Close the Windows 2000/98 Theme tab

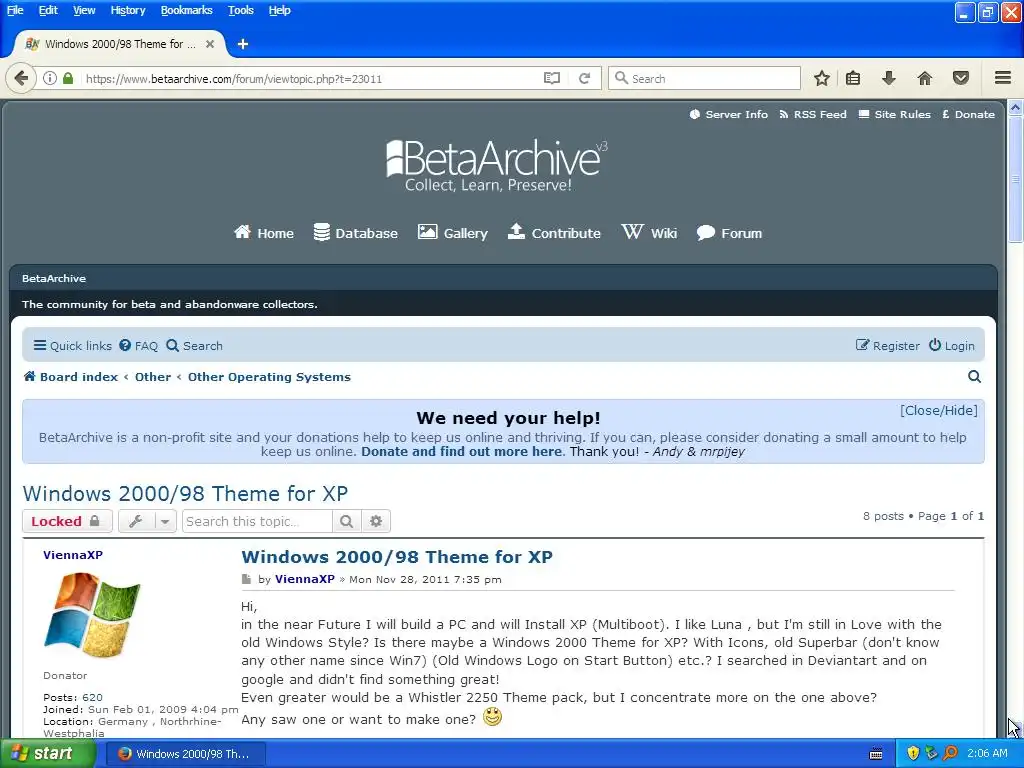click(x=210, y=44)
